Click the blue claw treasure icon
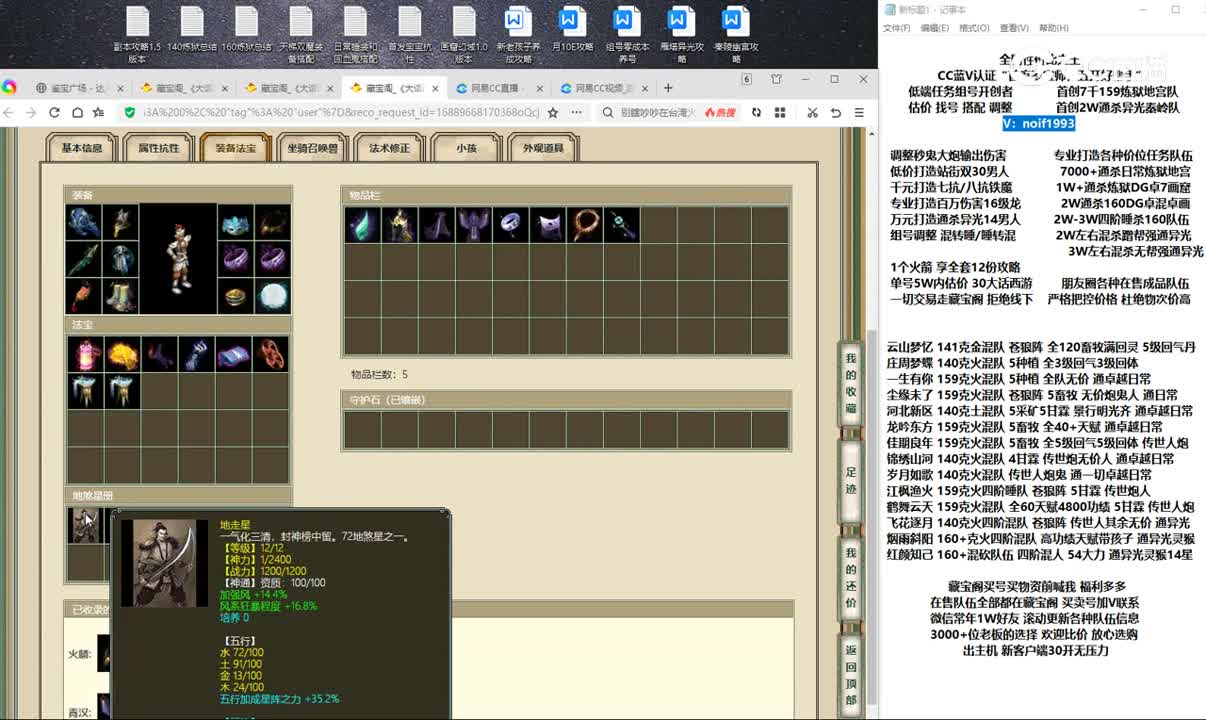Screen dimensions: 1206x720 pyautogui.click(x=196, y=354)
